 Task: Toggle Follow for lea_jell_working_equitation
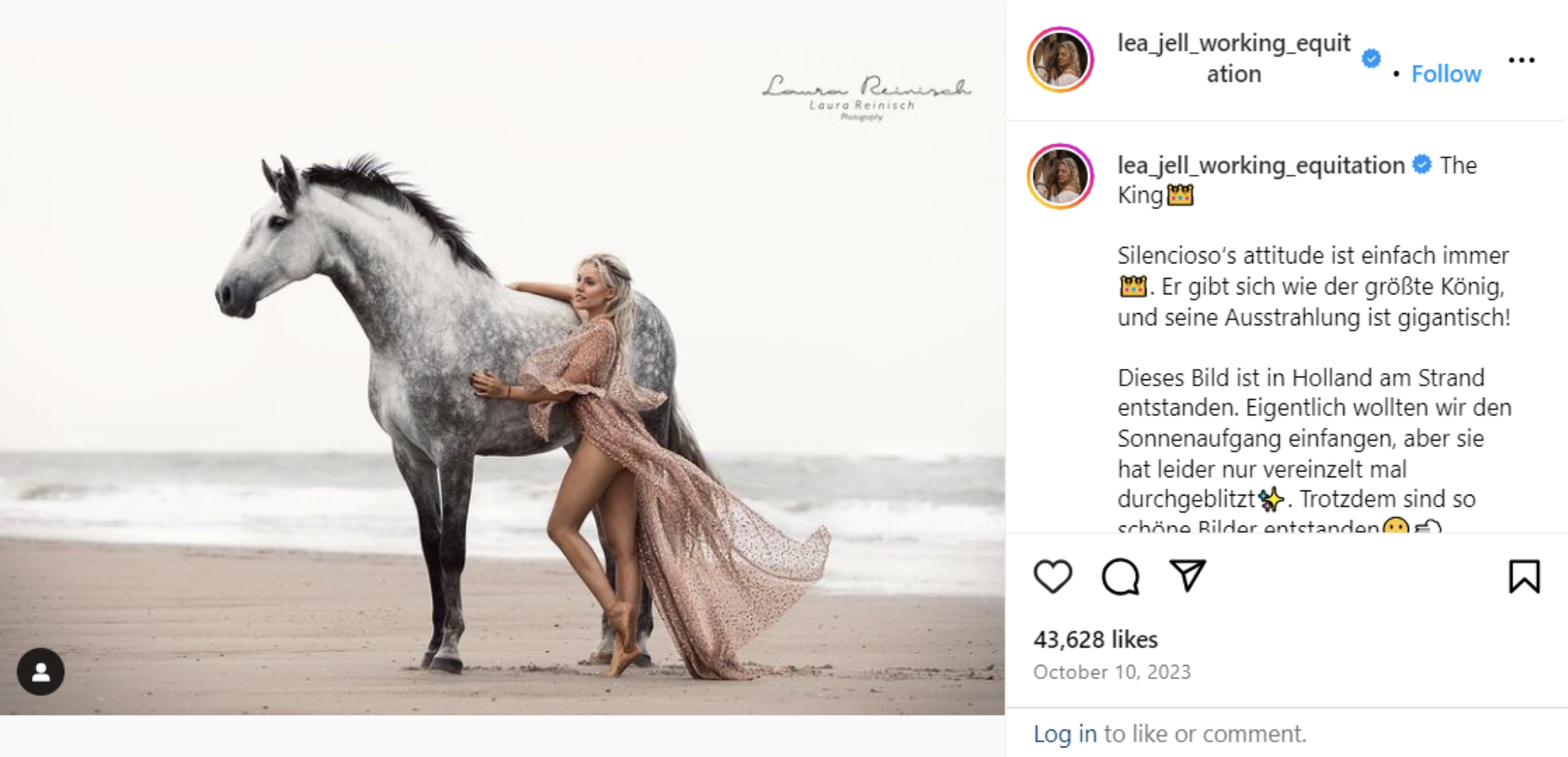pyautogui.click(x=1446, y=73)
